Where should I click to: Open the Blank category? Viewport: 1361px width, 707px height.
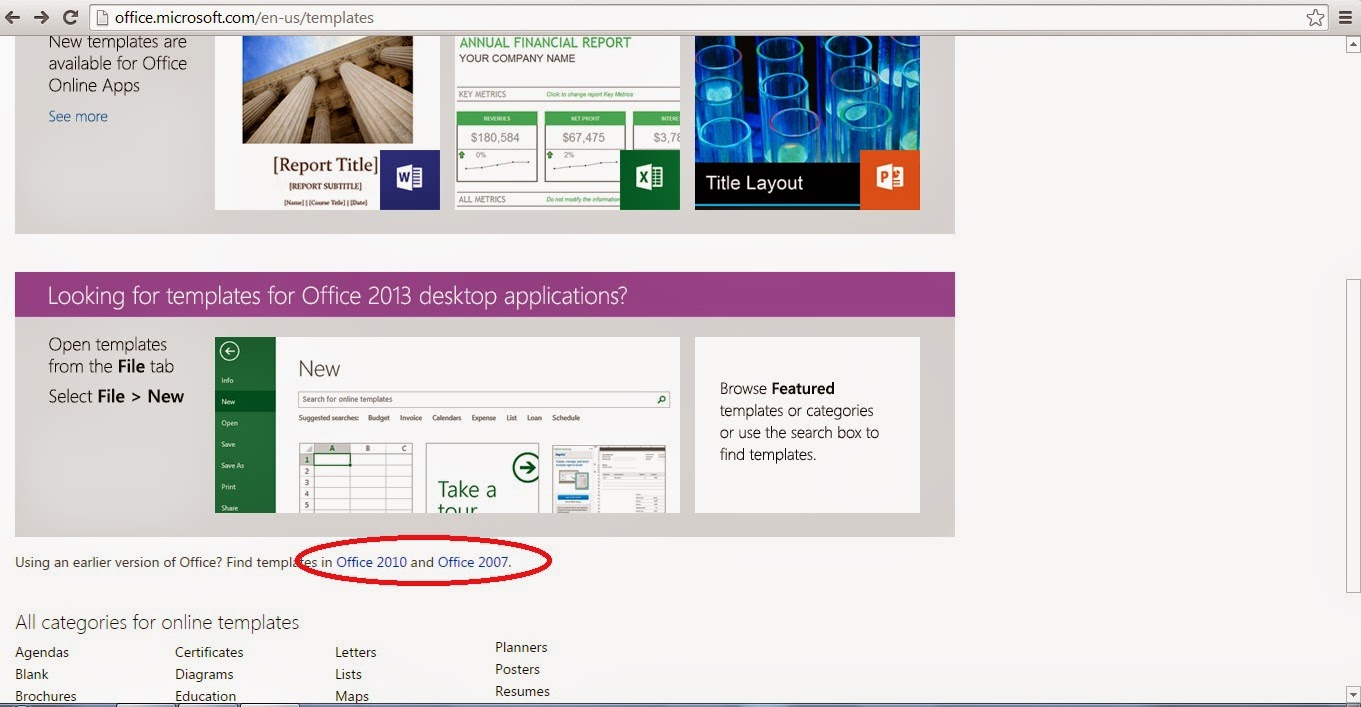pyautogui.click(x=32, y=674)
